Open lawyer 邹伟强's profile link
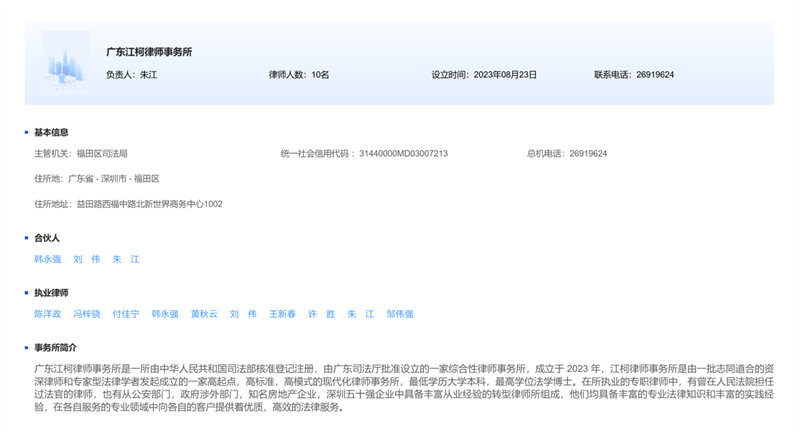800x433 pixels. (x=400, y=314)
